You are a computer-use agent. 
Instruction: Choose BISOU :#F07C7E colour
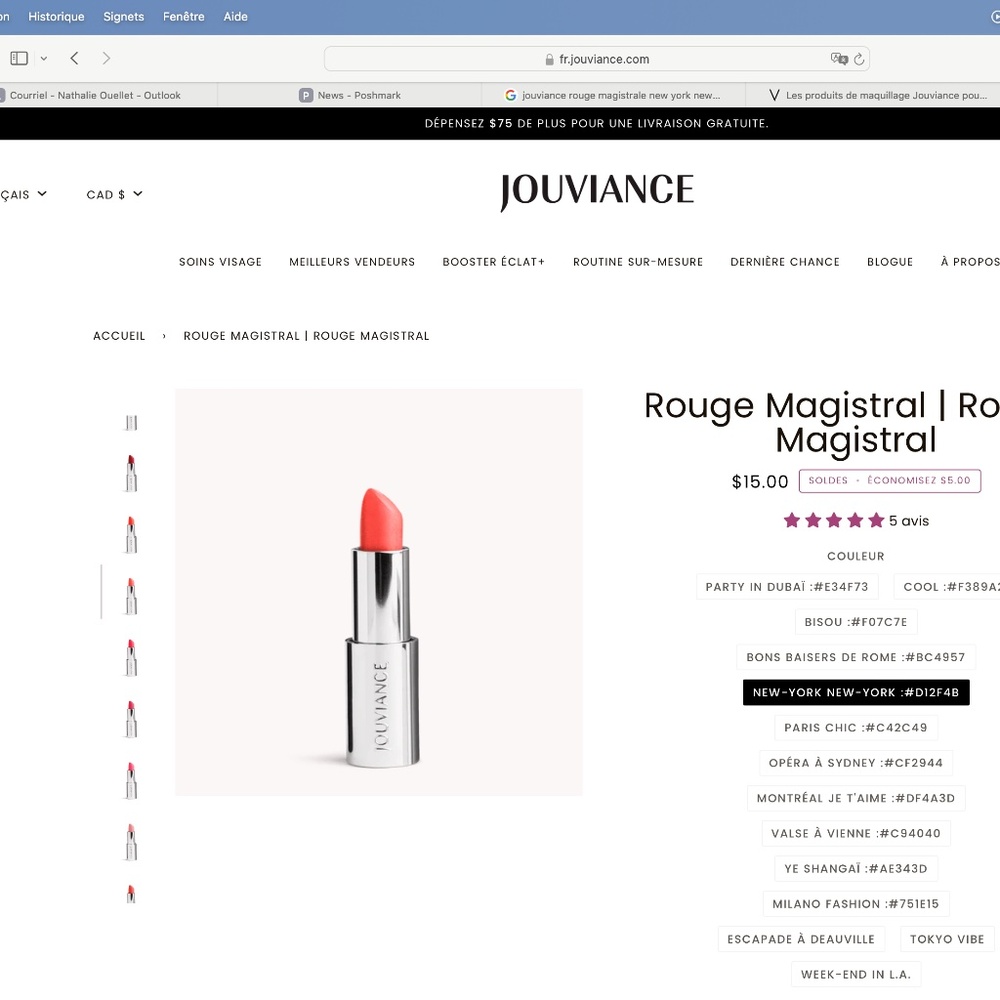(x=856, y=622)
